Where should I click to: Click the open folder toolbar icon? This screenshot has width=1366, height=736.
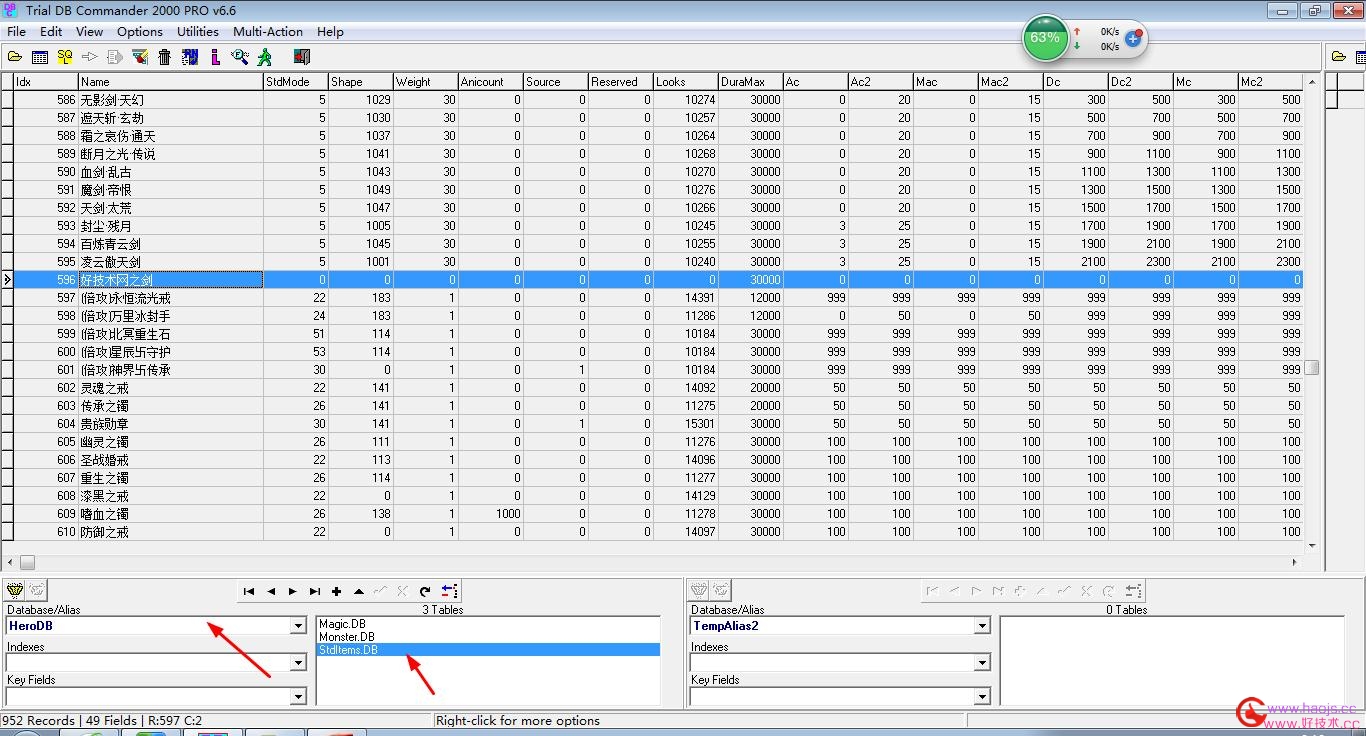[x=15, y=57]
